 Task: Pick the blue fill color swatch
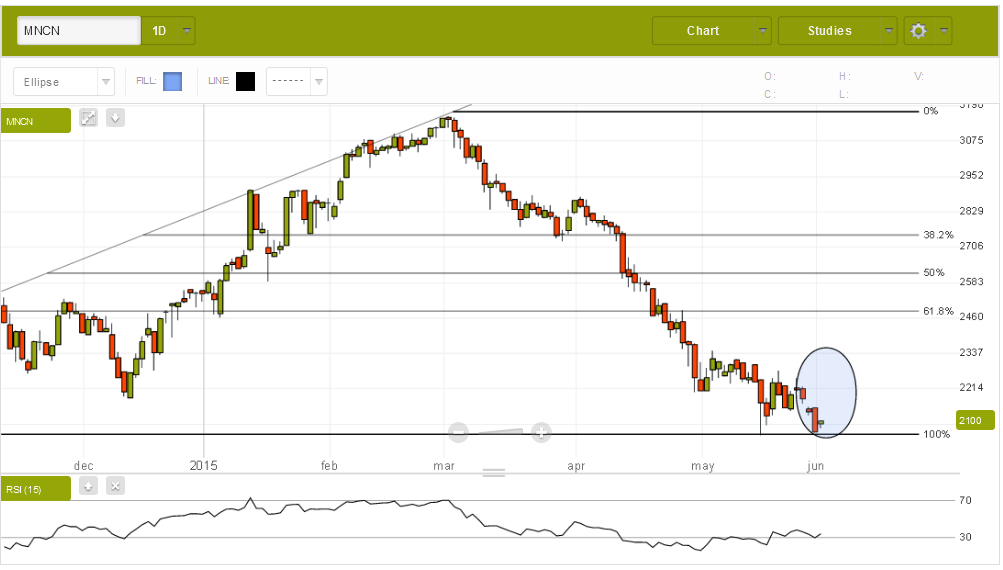pos(172,82)
